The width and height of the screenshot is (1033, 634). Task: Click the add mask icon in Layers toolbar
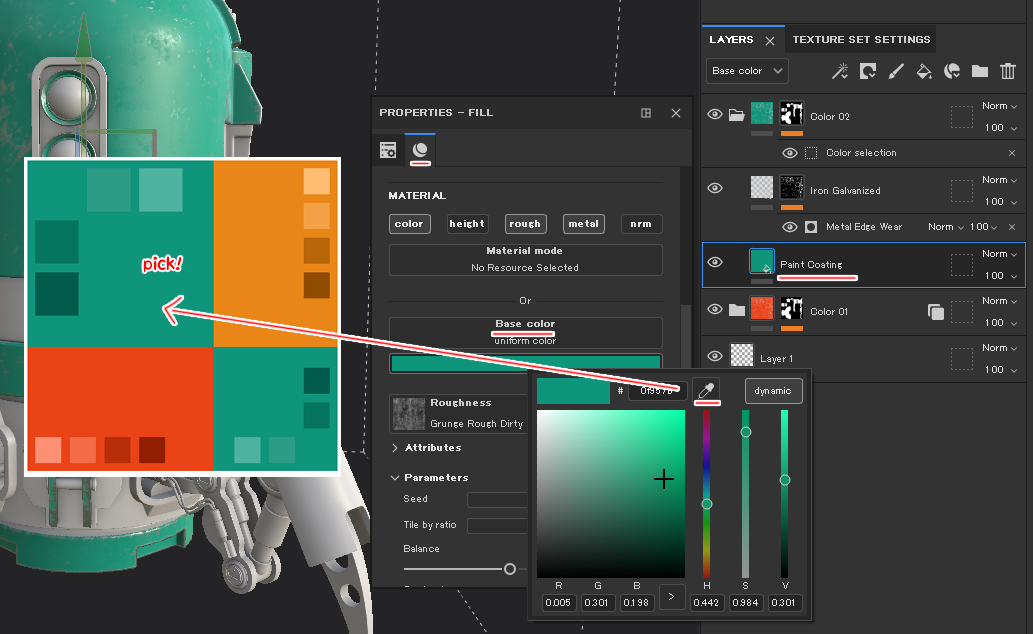[x=868, y=71]
